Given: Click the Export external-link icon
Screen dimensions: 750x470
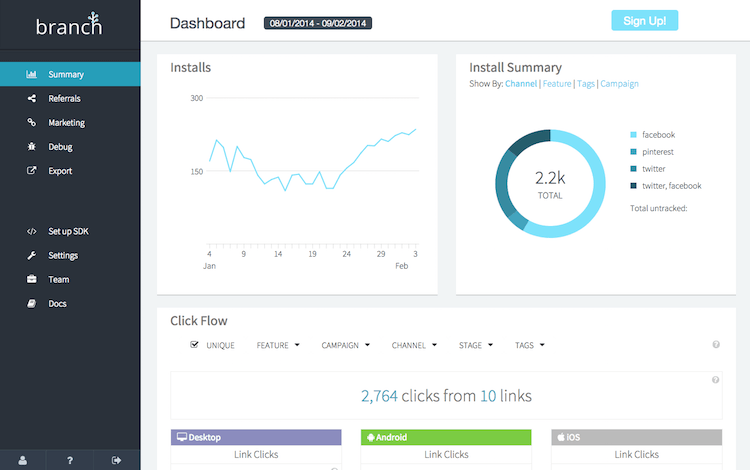Looking at the screenshot, I should (x=32, y=171).
